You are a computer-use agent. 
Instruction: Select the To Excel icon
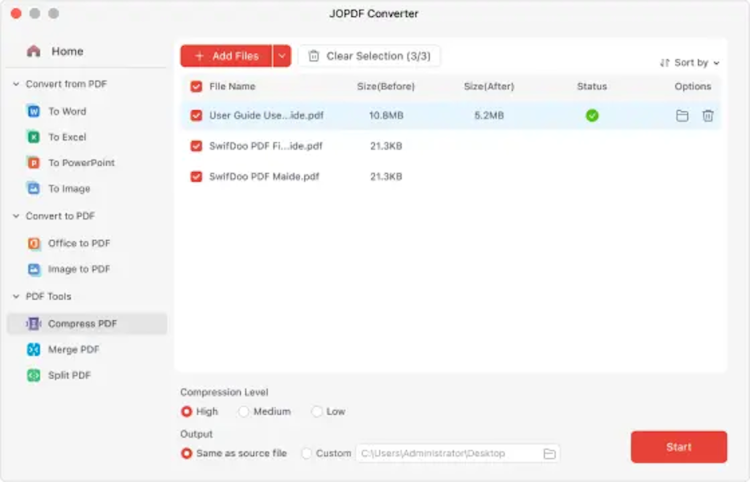click(33, 137)
